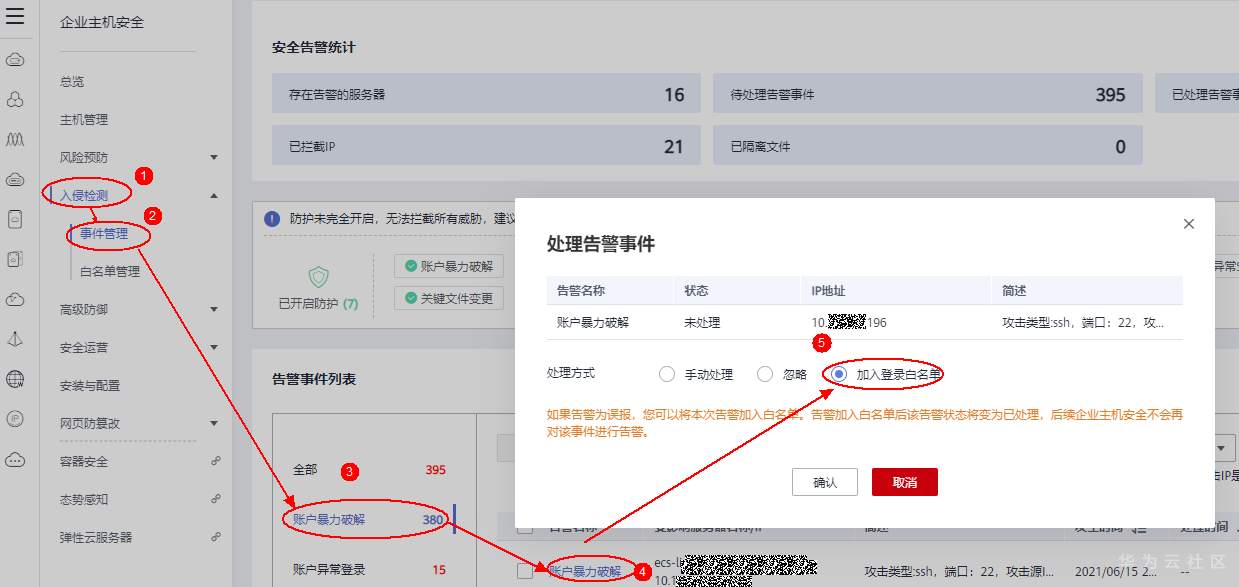
Task: Click the stacked documents icon in the rail
Action: 15,259
